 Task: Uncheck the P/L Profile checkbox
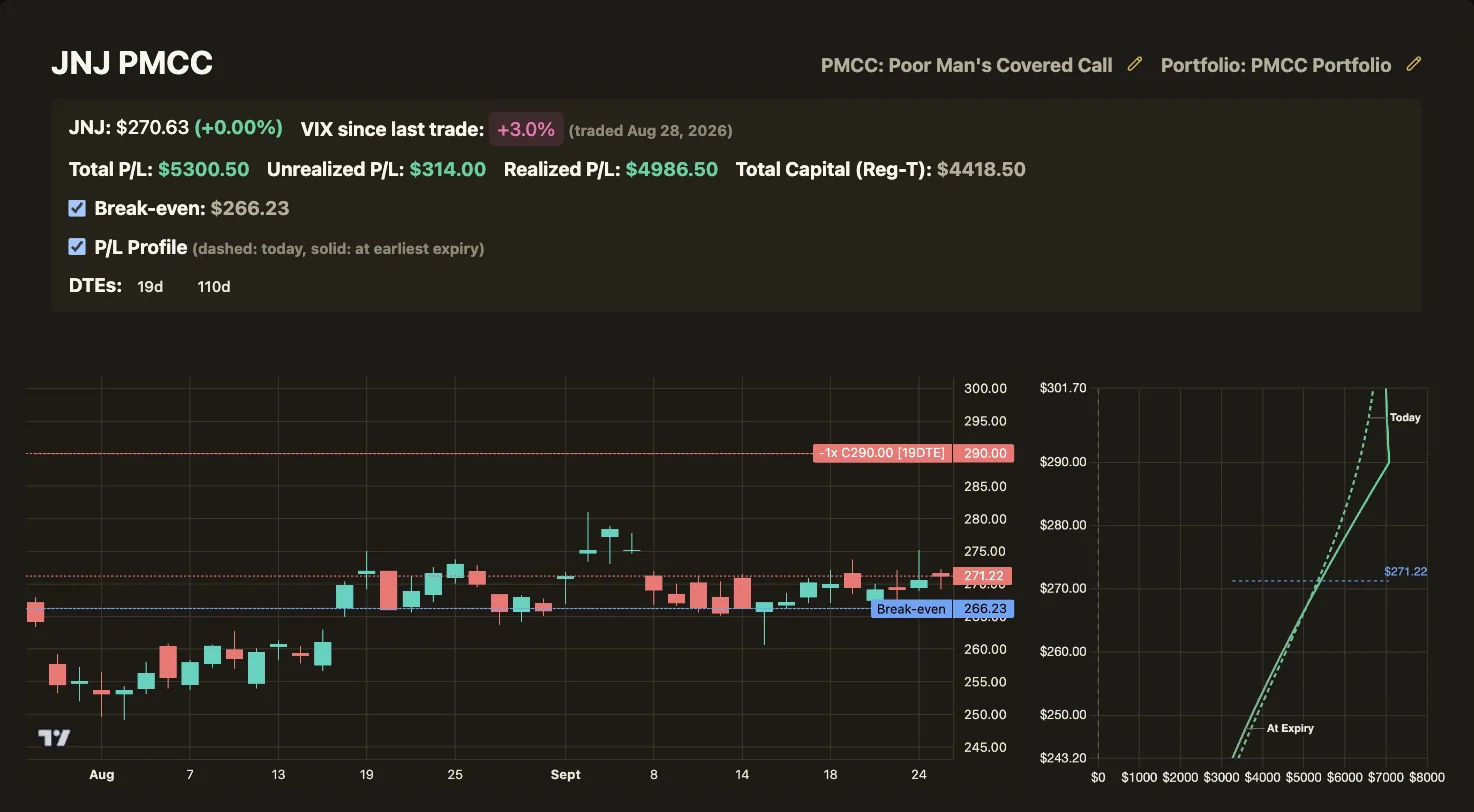tap(77, 246)
